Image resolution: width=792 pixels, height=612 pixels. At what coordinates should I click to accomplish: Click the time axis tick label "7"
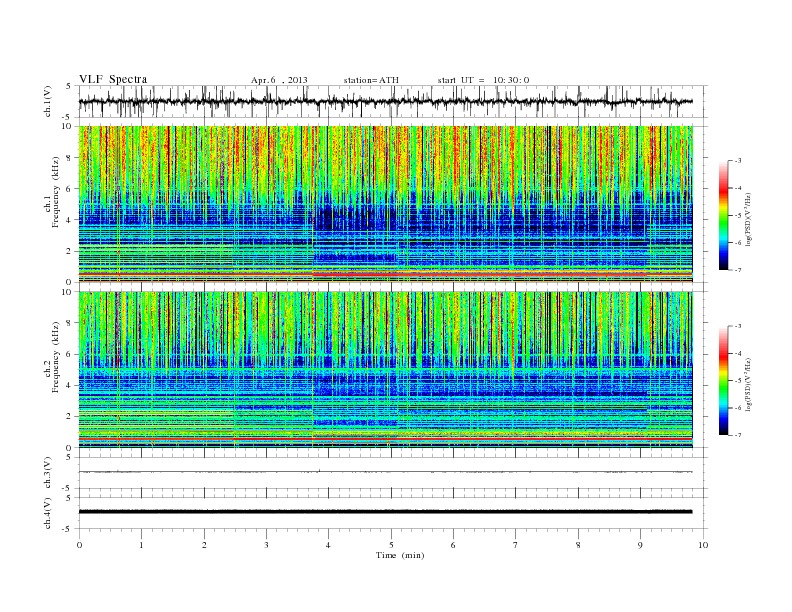point(516,545)
